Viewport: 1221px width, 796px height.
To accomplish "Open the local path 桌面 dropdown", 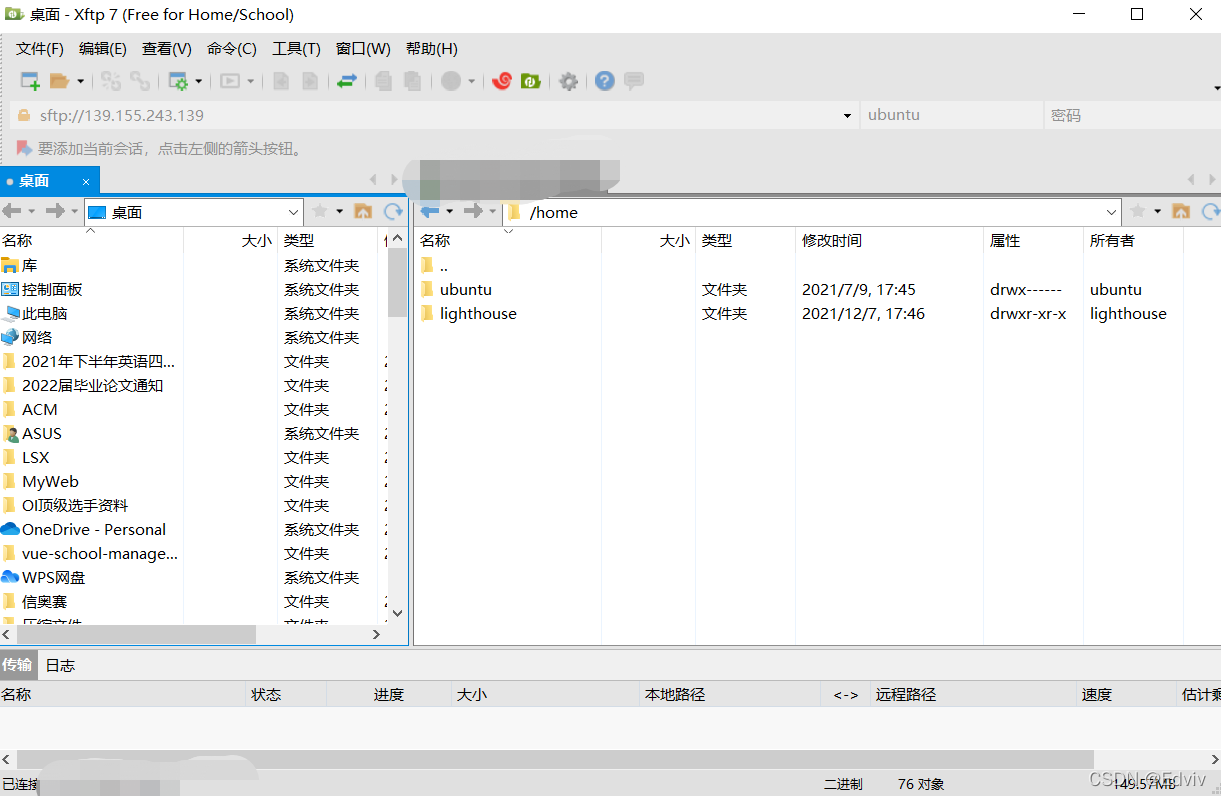I will point(293,212).
